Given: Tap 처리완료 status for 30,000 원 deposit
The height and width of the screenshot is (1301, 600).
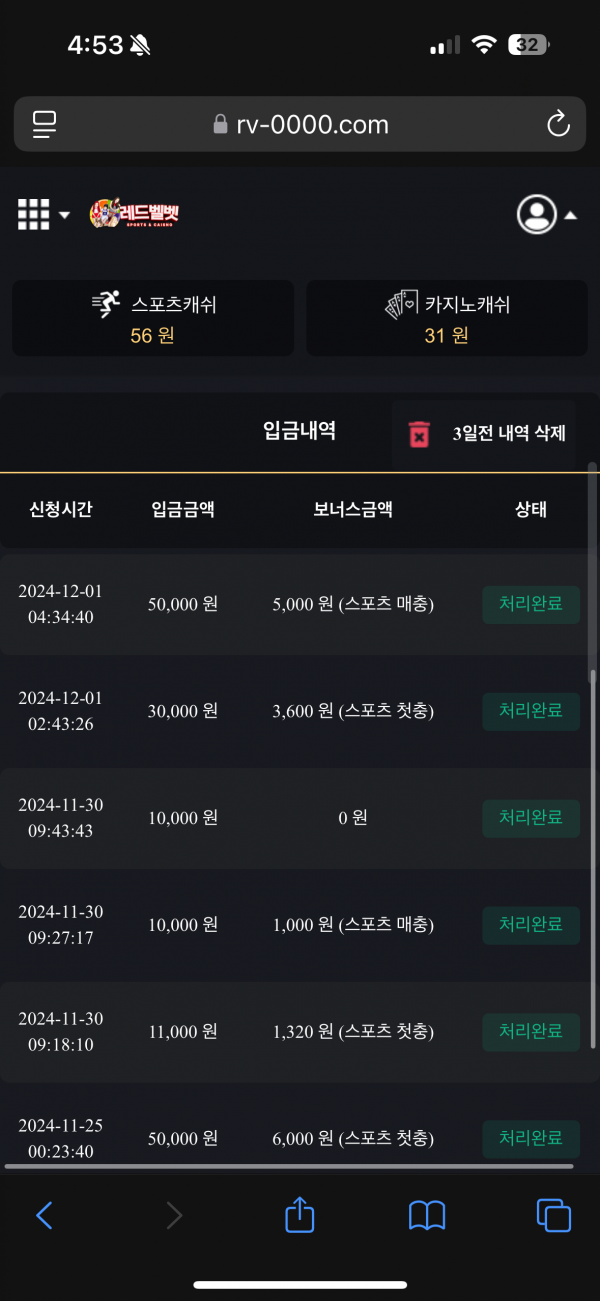Looking at the screenshot, I should pyautogui.click(x=531, y=711).
